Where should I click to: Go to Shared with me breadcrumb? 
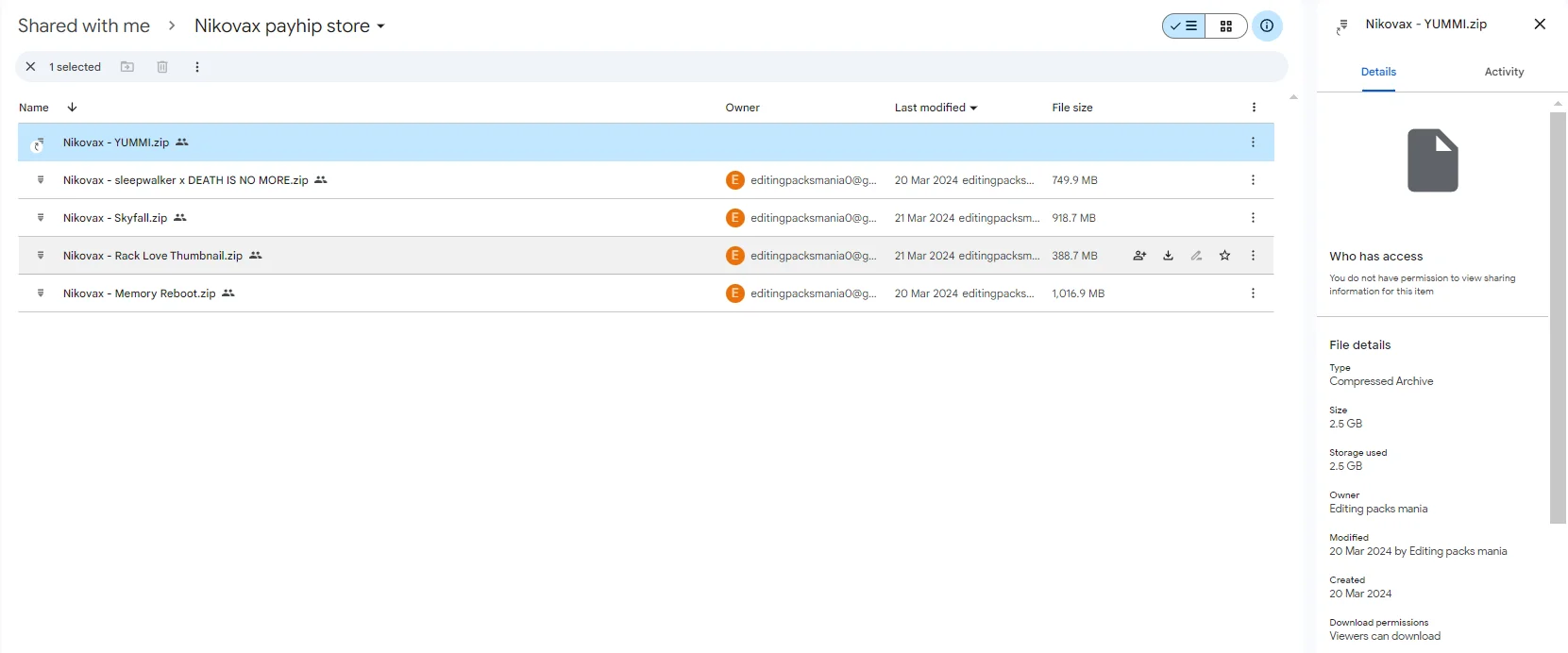[84, 26]
